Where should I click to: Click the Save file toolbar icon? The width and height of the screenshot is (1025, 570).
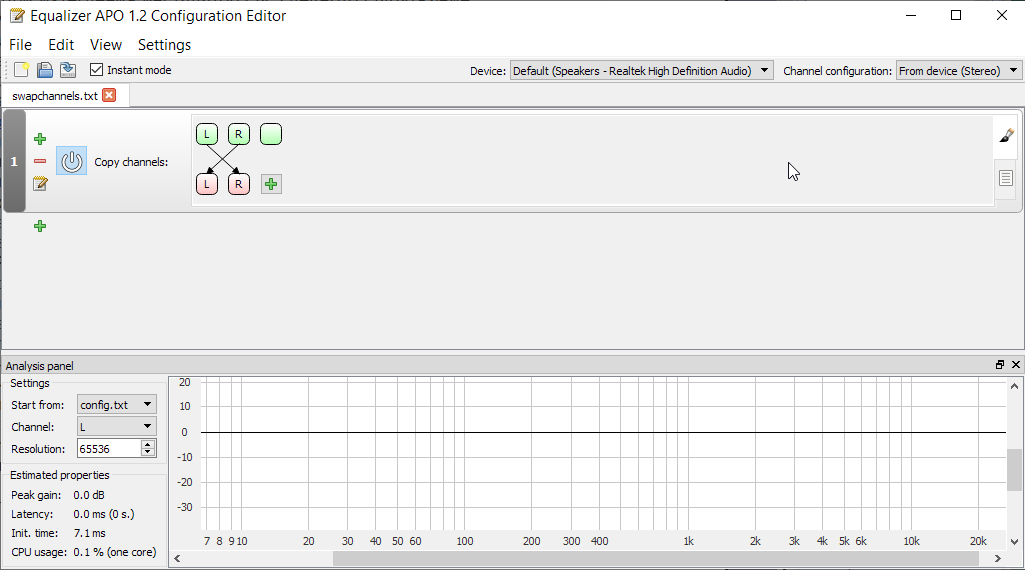pos(44,69)
